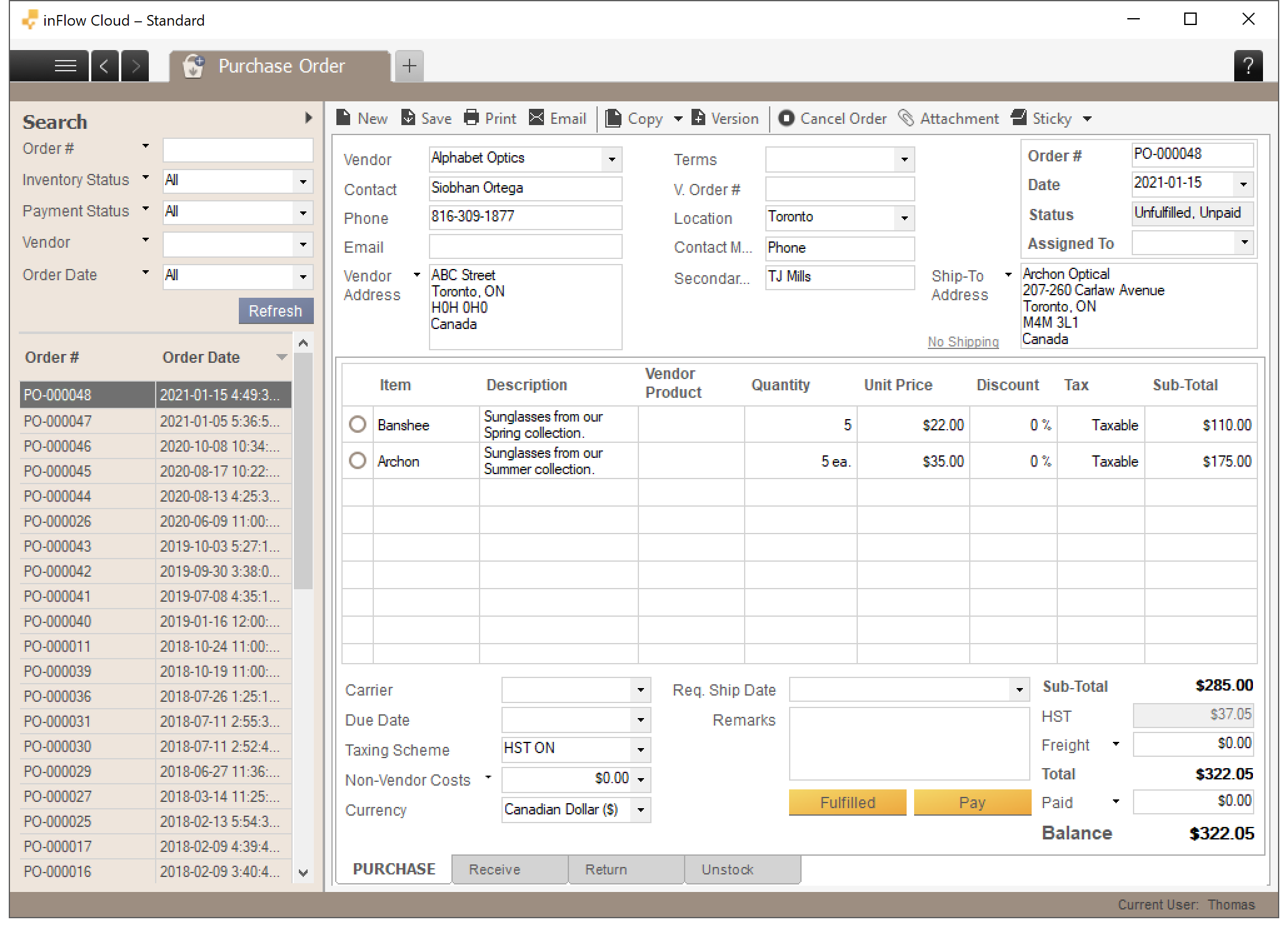Click the Print icon
Image resolution: width=1288 pixels, height=927 pixels.
[471, 118]
